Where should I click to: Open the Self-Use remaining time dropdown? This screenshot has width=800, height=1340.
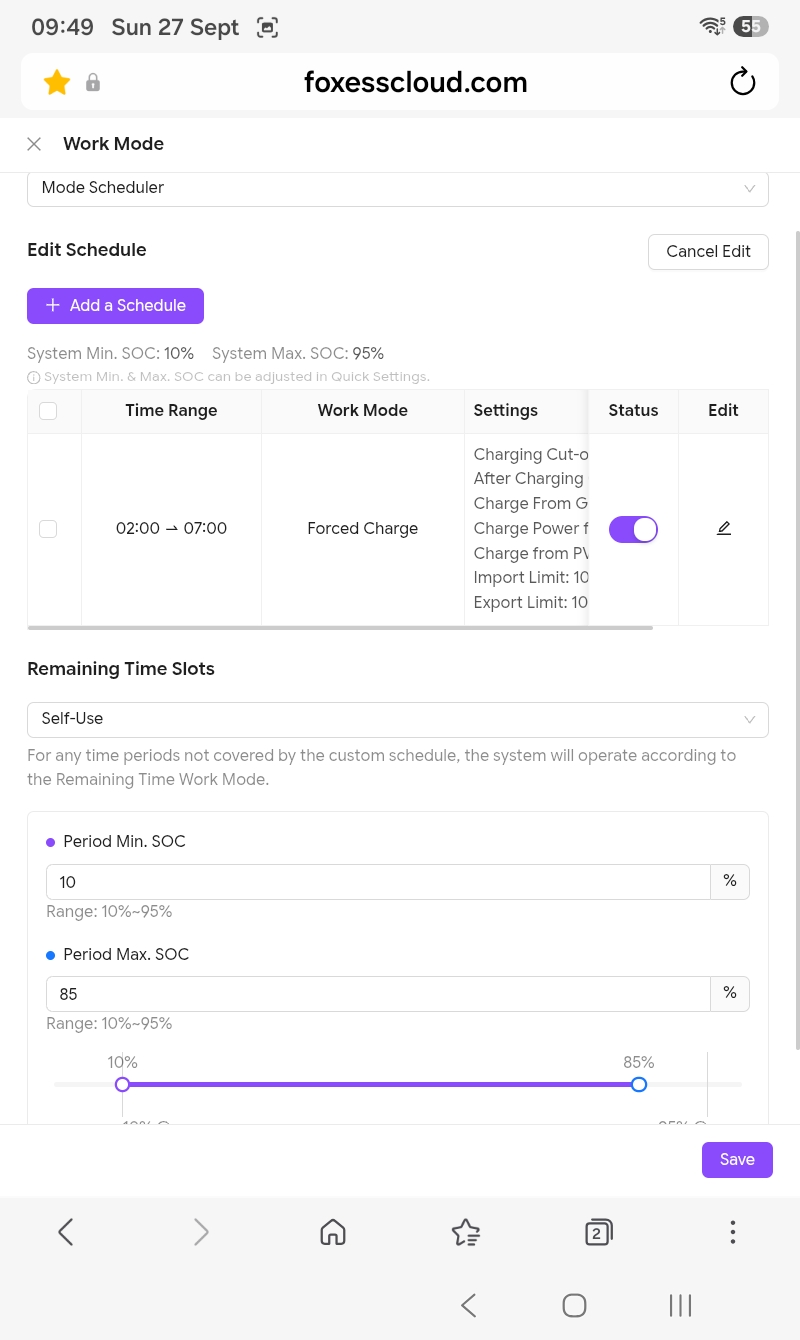click(398, 719)
